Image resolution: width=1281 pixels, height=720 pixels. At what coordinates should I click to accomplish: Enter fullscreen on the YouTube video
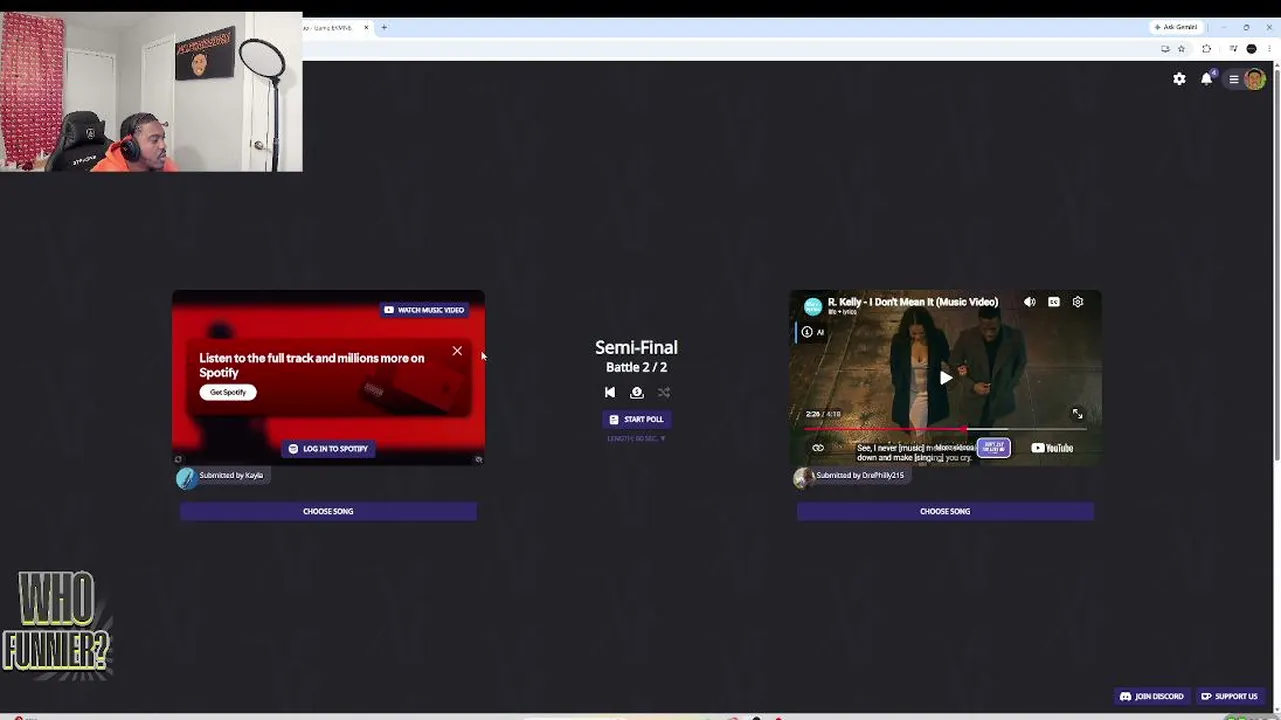point(1077,414)
